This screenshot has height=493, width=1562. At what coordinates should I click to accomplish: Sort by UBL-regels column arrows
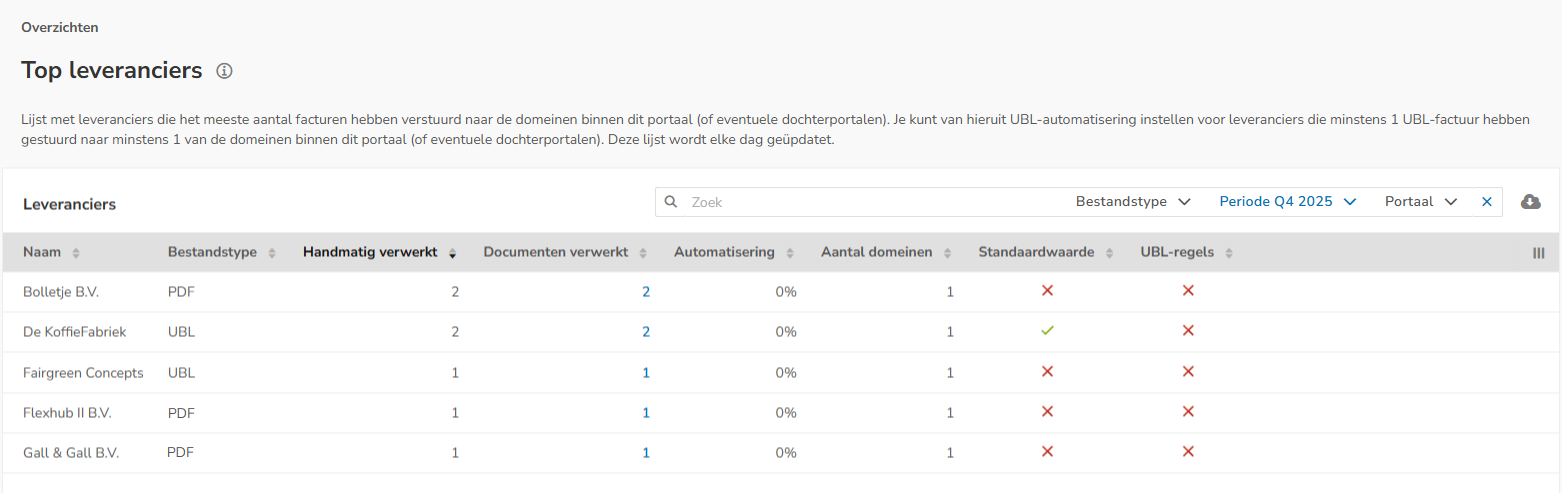pyautogui.click(x=1229, y=253)
